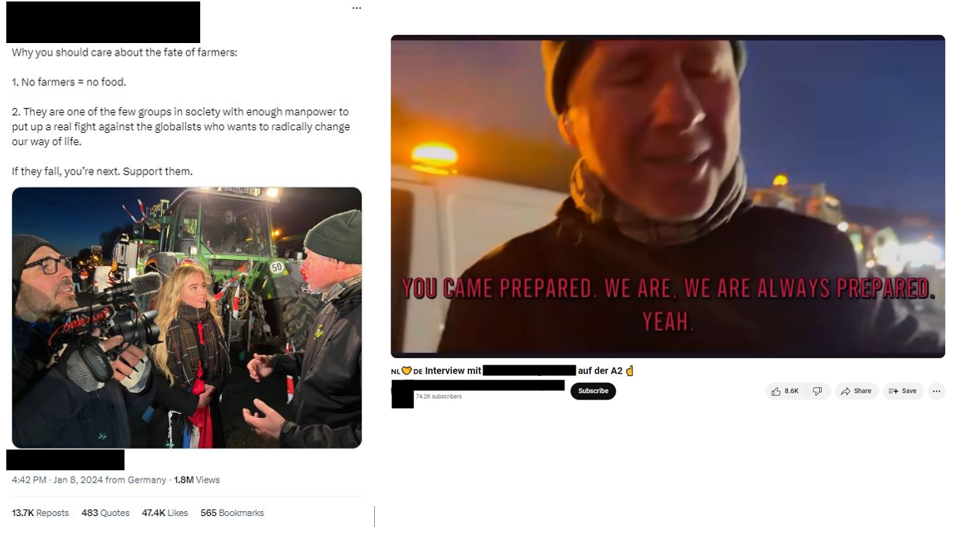This screenshot has height=533, width=960.
Task: Click the 1.8M Views count
Action: tap(197, 480)
